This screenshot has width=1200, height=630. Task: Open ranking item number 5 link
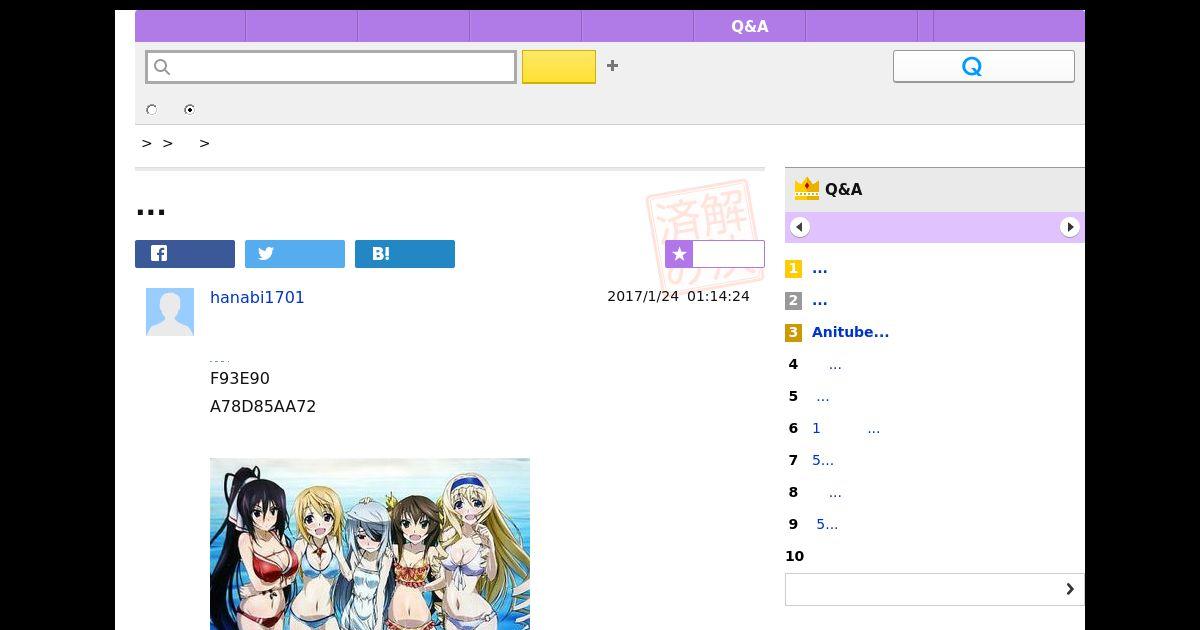point(822,397)
